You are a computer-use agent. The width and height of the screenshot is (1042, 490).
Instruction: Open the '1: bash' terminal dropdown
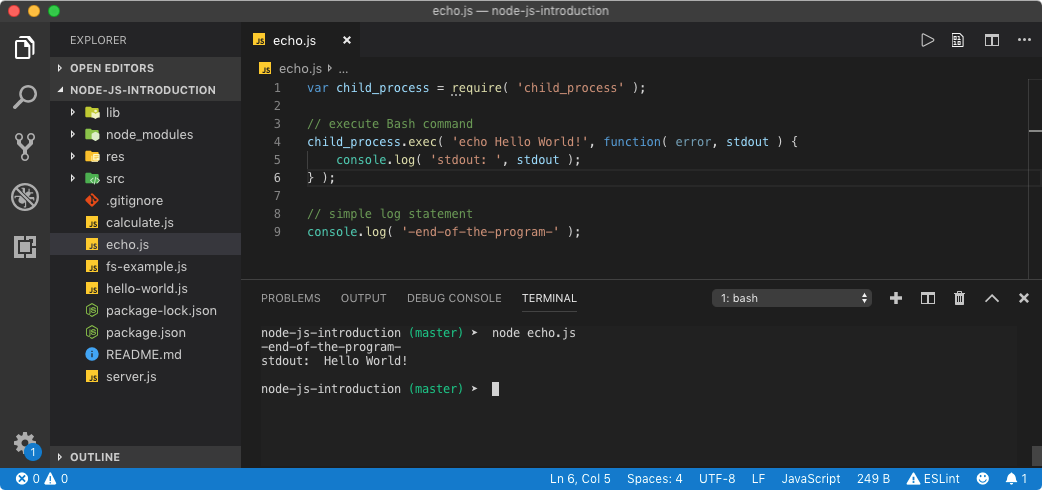tap(791, 299)
